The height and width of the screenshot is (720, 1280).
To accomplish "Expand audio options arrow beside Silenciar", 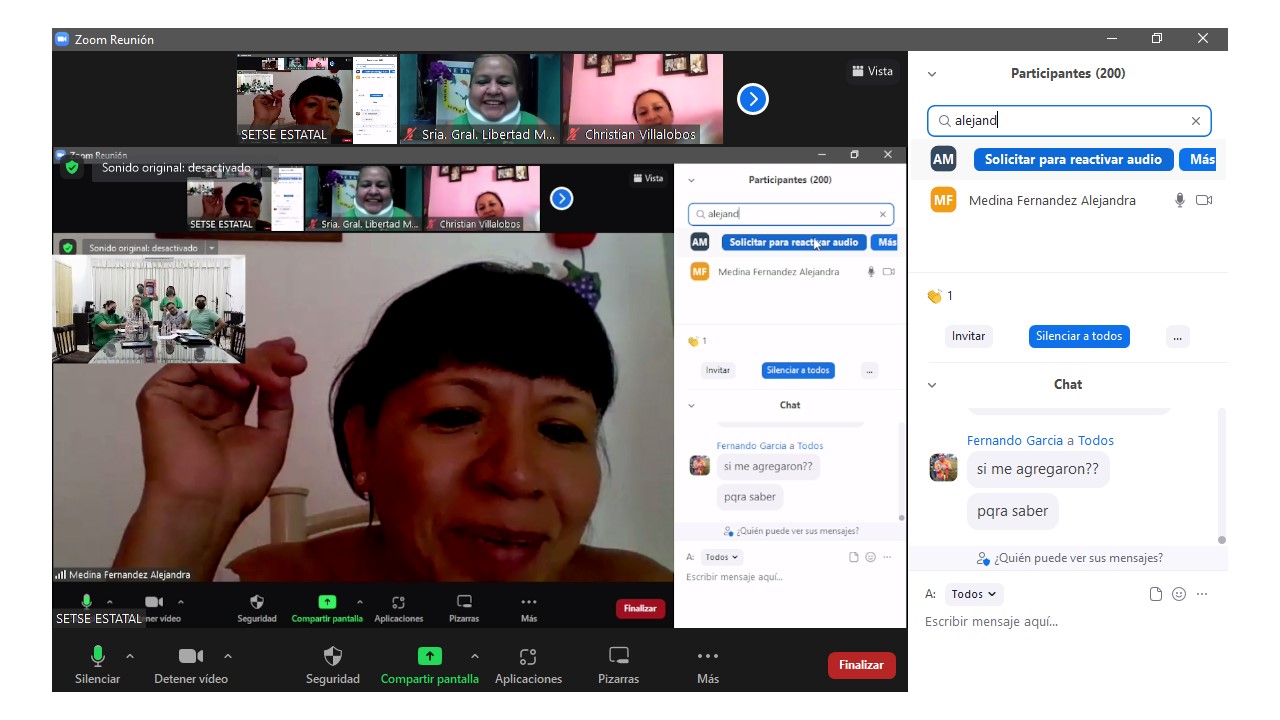I will click(130, 656).
